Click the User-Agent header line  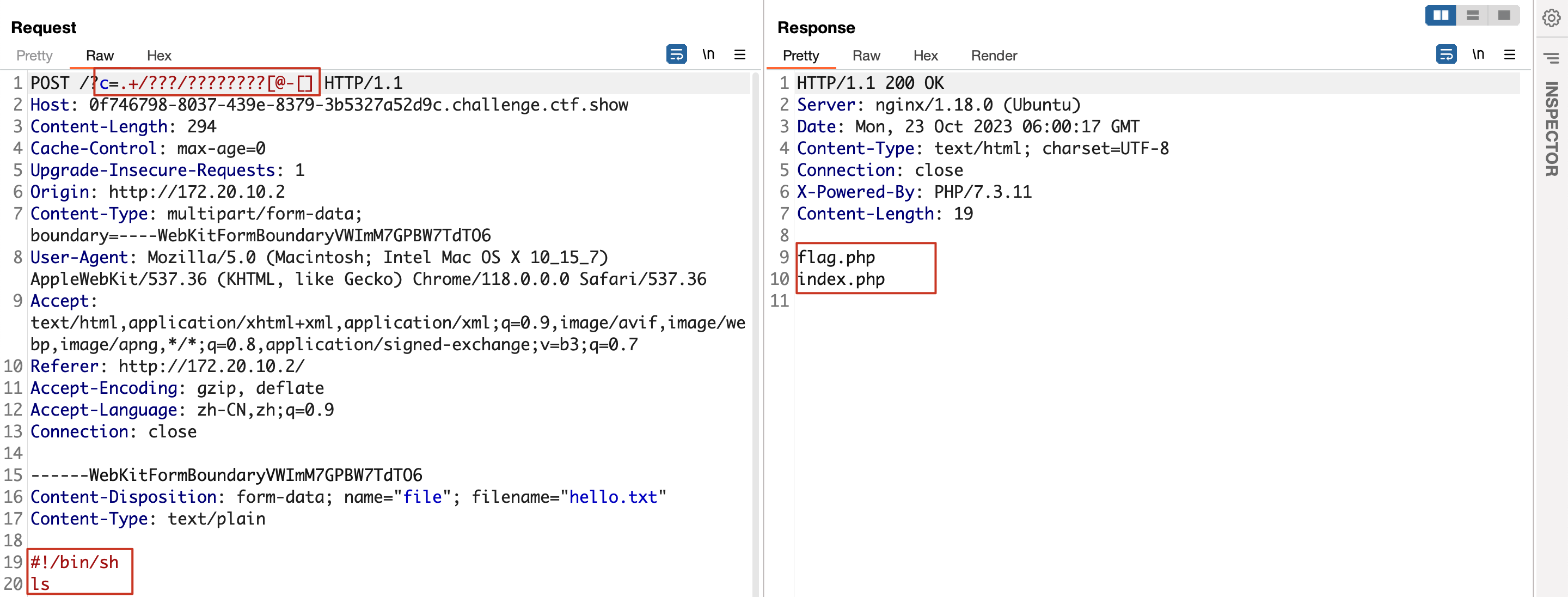[x=368, y=269]
